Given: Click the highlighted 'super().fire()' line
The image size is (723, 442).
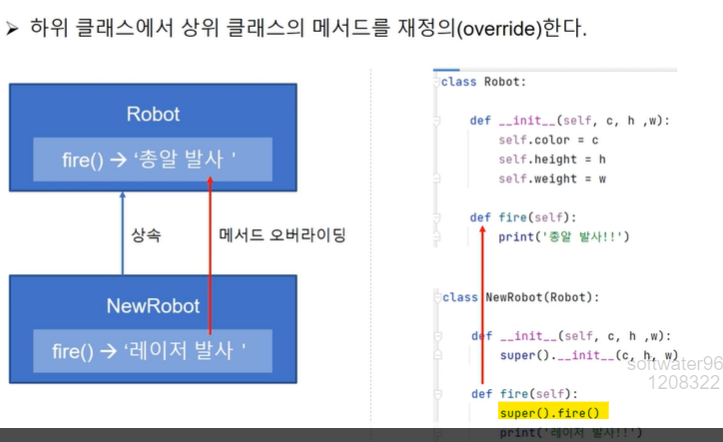Looking at the screenshot, I should 553,411.
